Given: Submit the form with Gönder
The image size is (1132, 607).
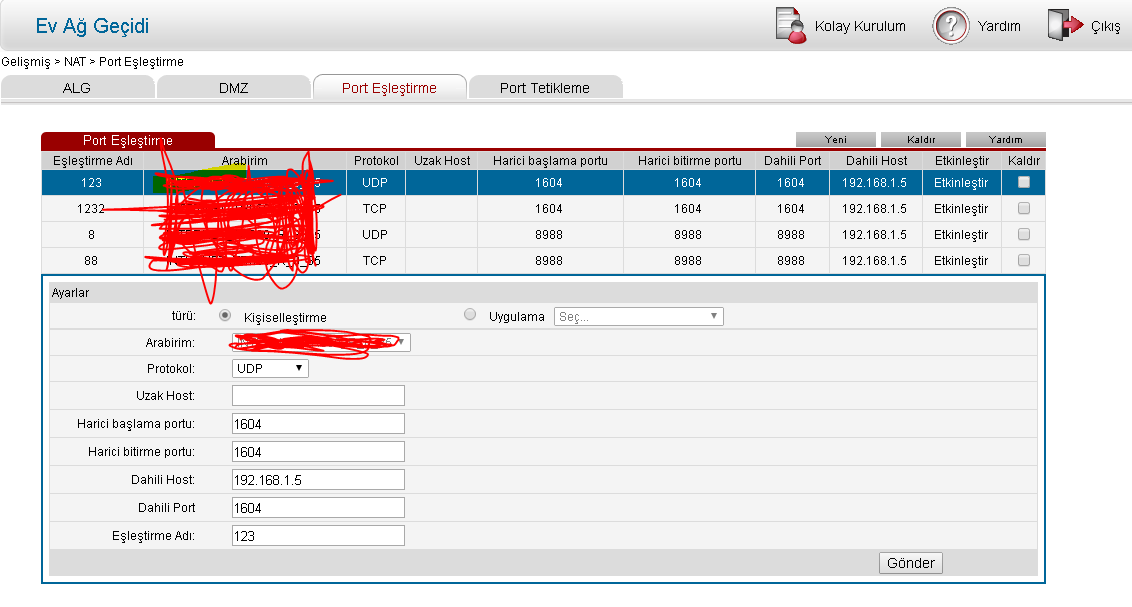Looking at the screenshot, I should click(x=911, y=563).
